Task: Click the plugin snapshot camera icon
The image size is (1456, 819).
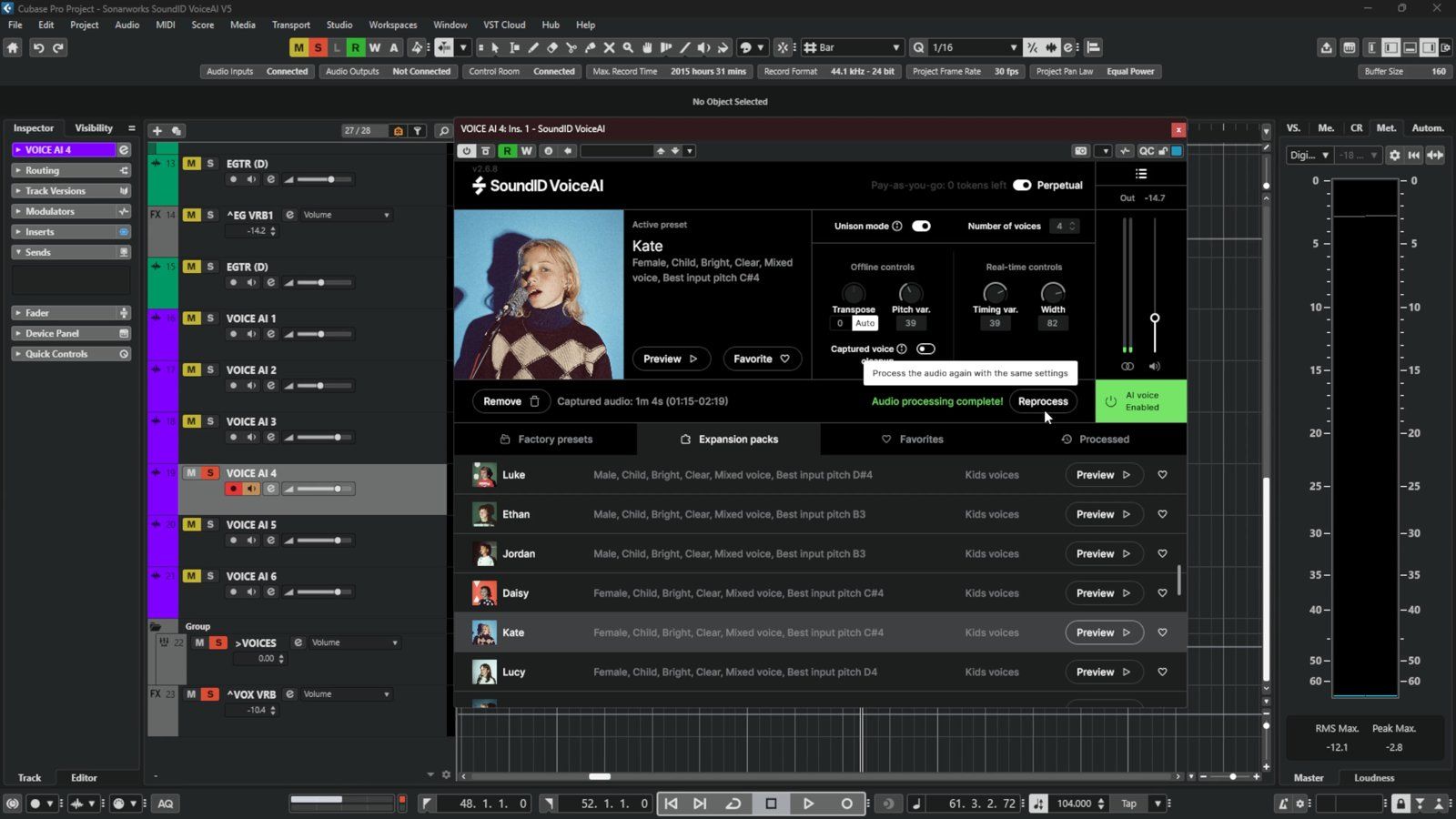Action: [x=1080, y=151]
